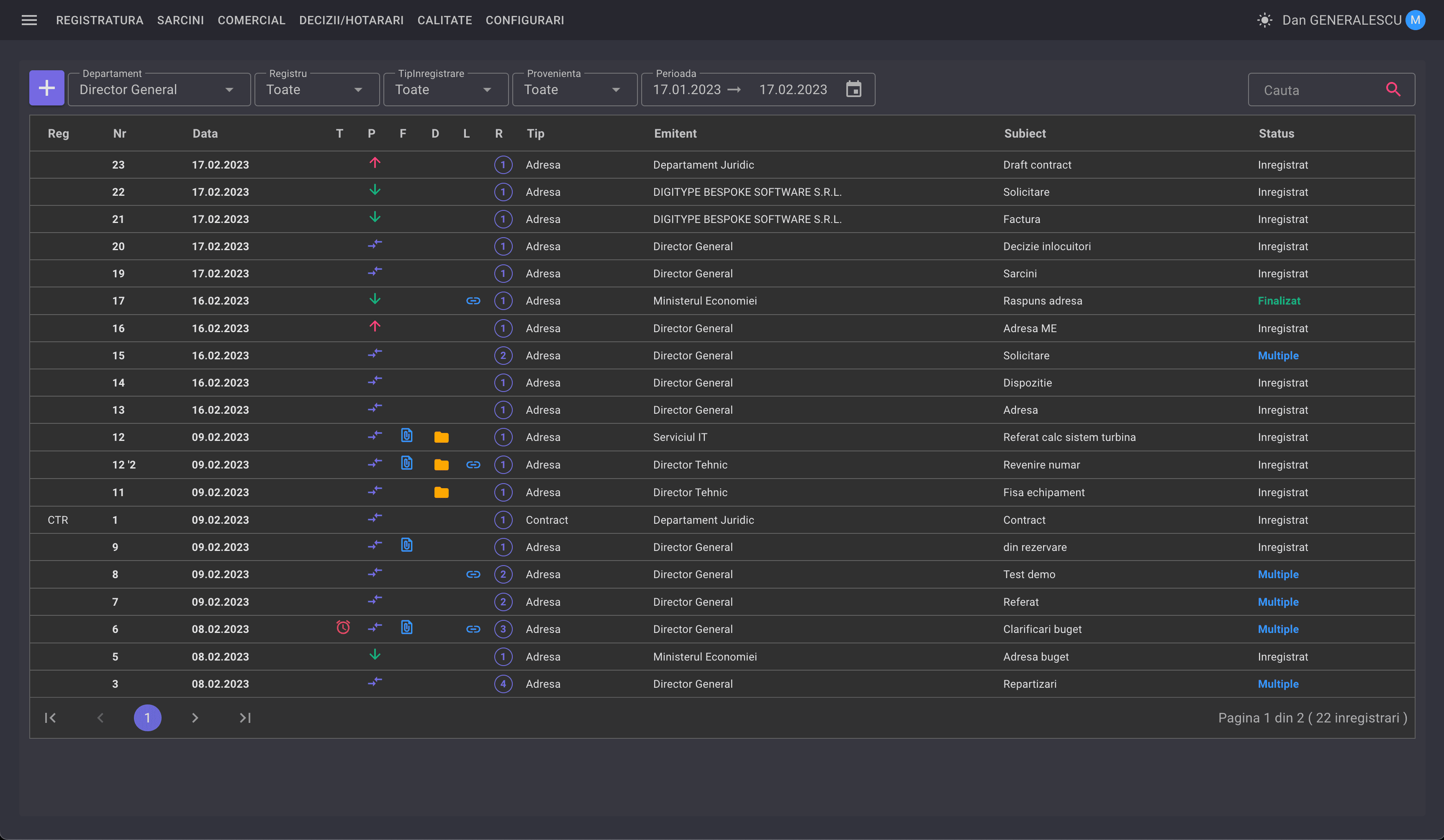
Task: Toggle the light/dark theme sun icon
Action: point(1264,20)
